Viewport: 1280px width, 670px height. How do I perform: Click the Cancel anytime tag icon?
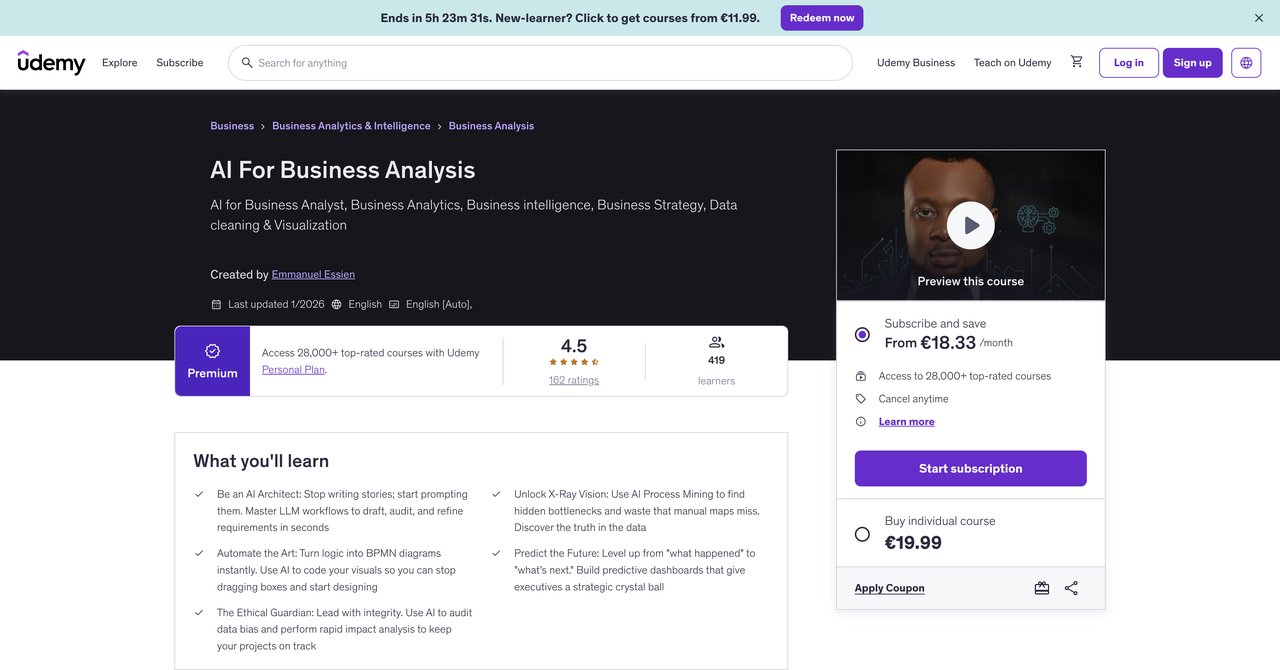coord(861,399)
